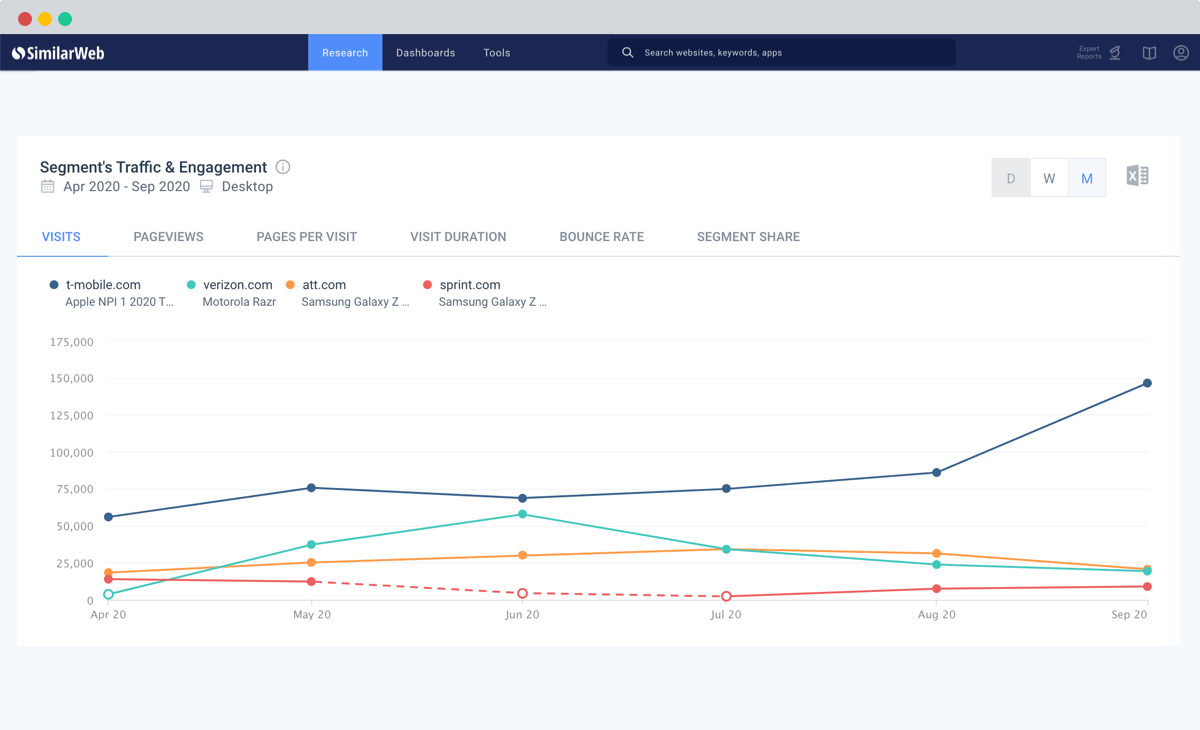Click the att.com orange legend dot
The image size is (1200, 730).
point(290,285)
